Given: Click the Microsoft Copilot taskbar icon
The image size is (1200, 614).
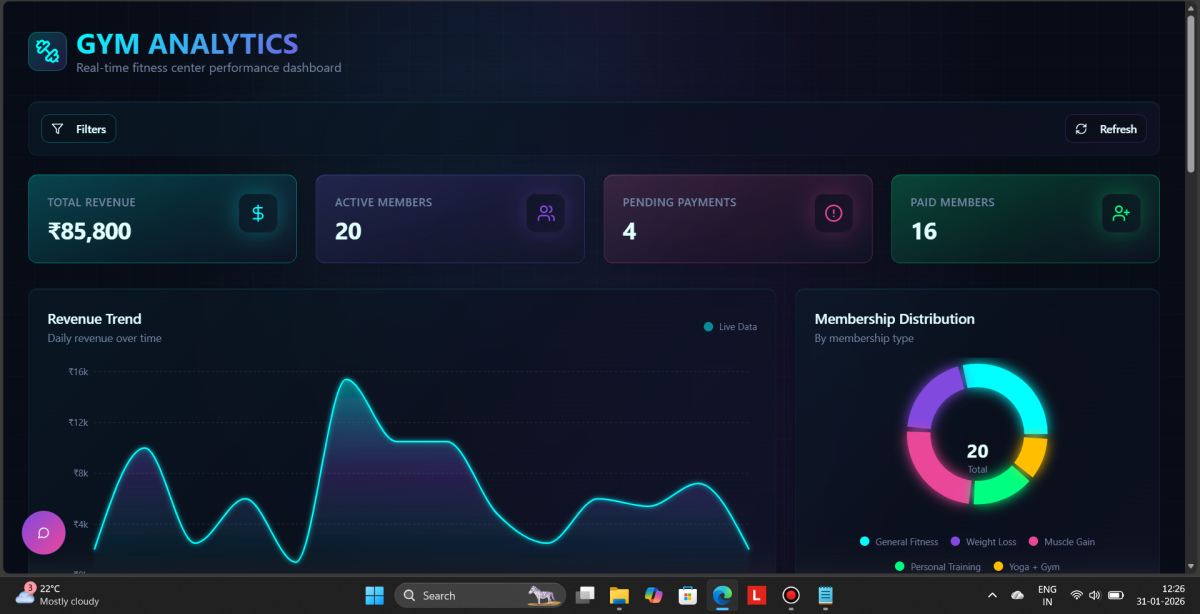Looking at the screenshot, I should [653, 595].
